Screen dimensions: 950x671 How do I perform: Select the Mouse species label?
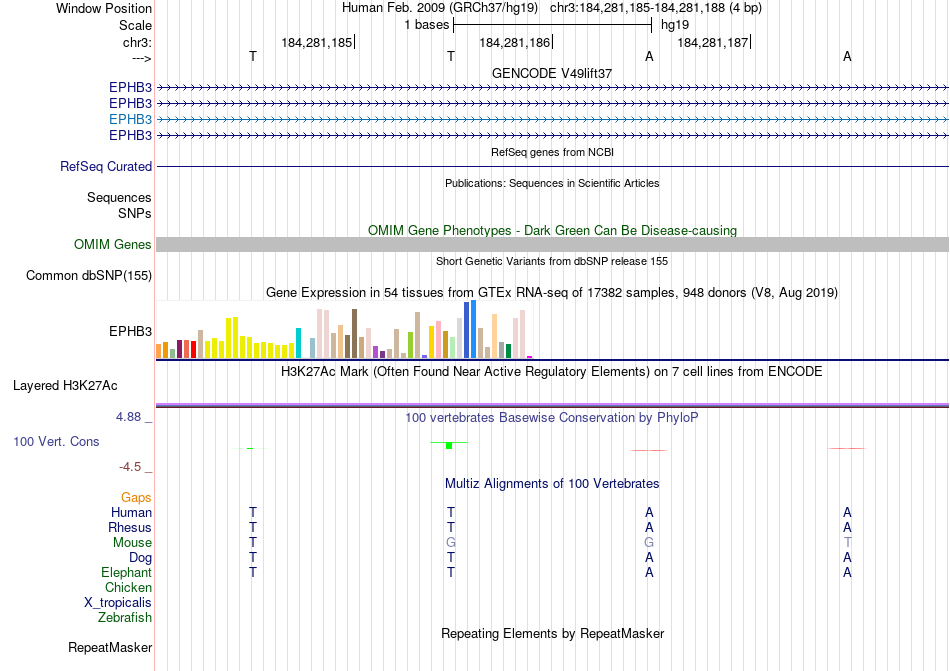pos(132,543)
